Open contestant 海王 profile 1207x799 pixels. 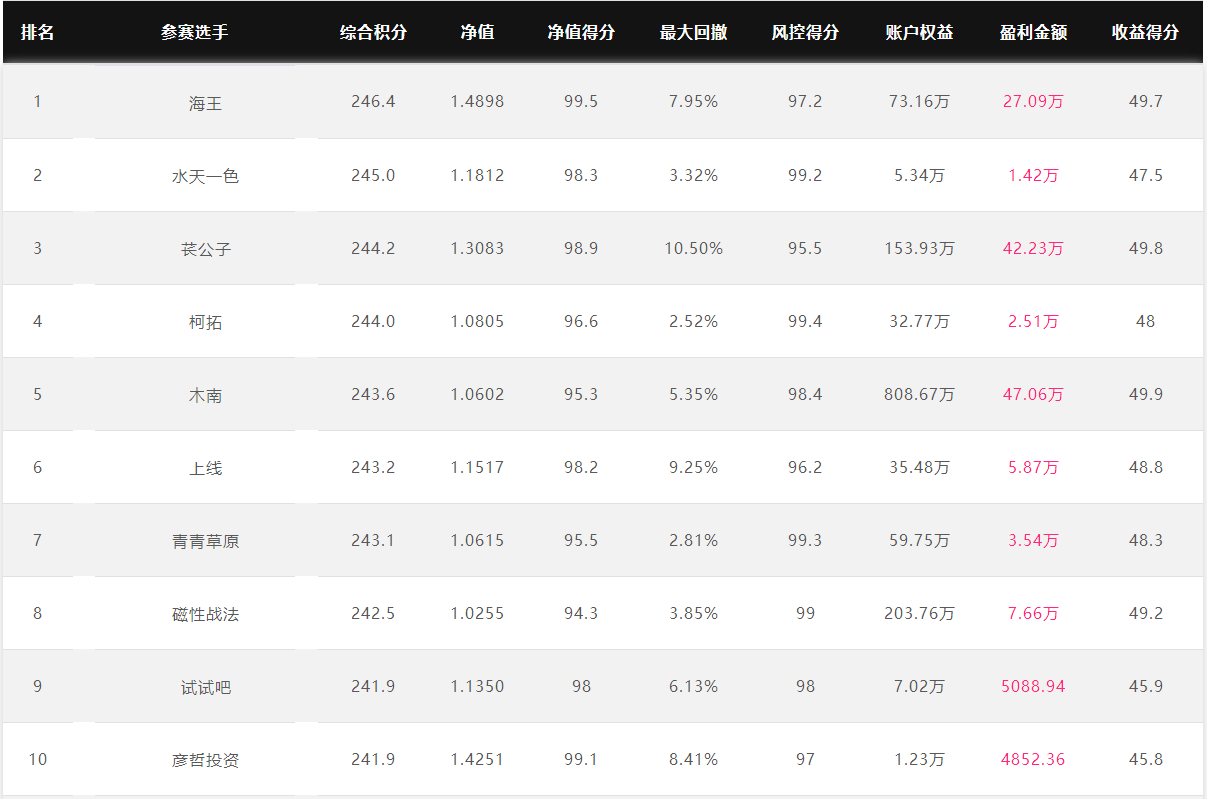click(x=205, y=103)
